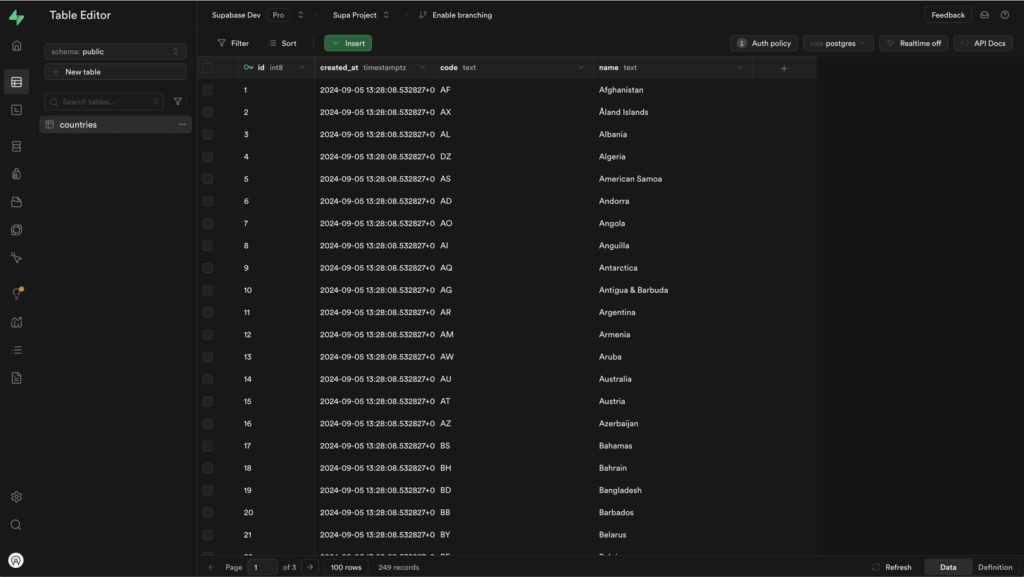Click the Auth policy button
This screenshot has height=577, width=1024.
(x=764, y=44)
